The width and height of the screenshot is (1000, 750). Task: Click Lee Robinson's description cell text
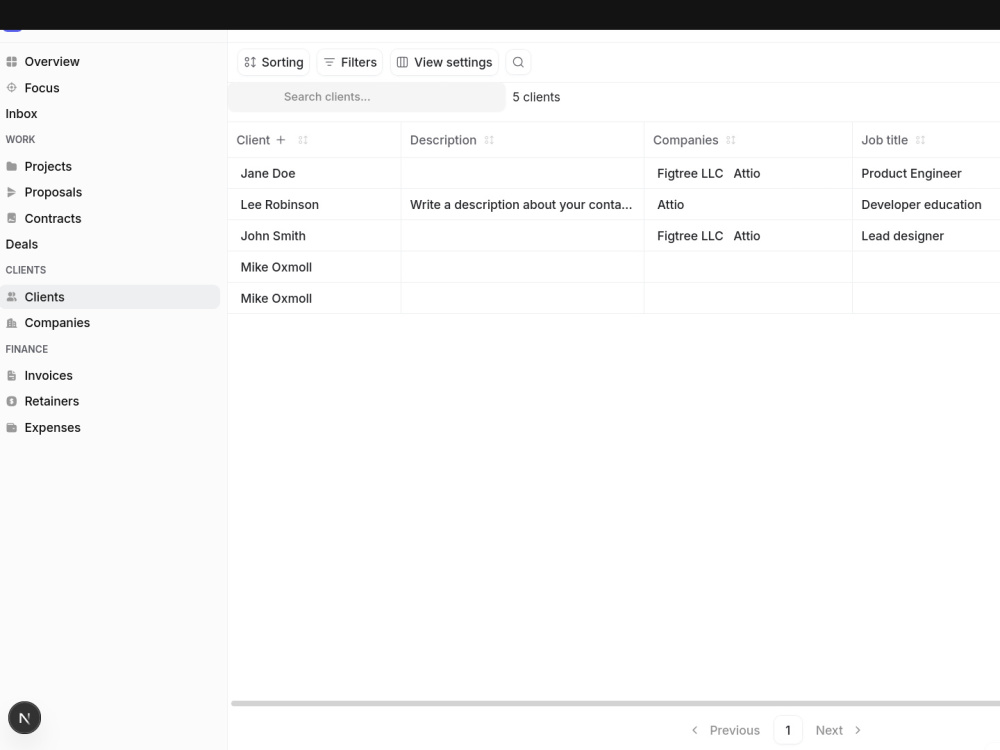click(x=521, y=205)
